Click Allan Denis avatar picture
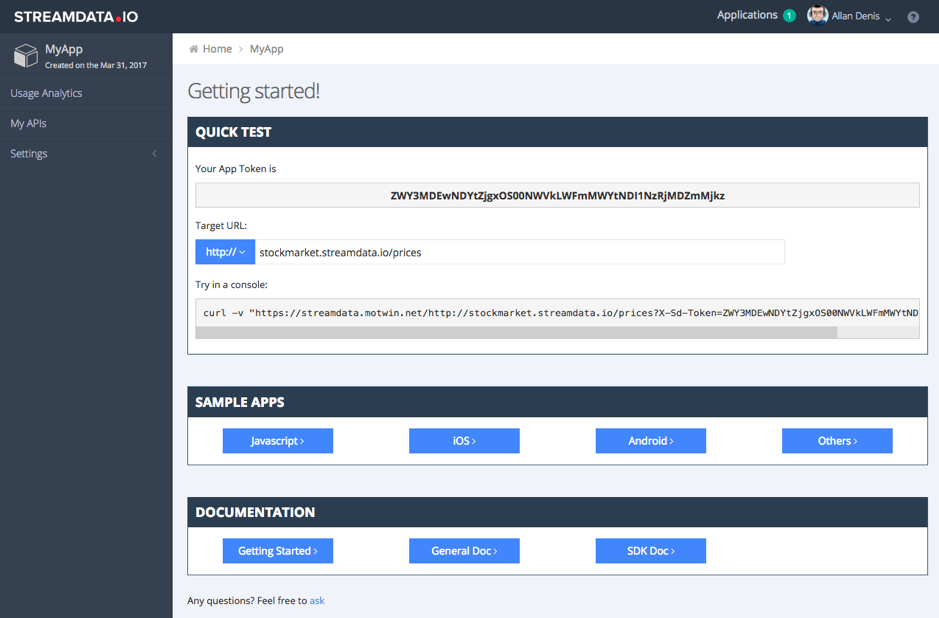The height and width of the screenshot is (618, 939). 817,16
